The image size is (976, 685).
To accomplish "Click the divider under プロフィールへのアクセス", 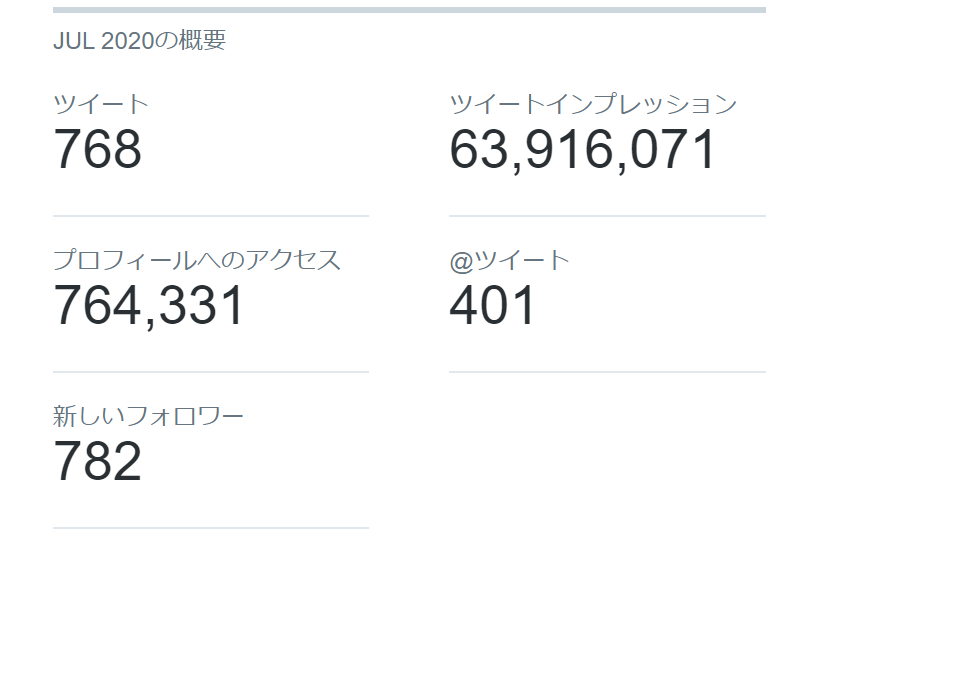I will click(x=210, y=370).
